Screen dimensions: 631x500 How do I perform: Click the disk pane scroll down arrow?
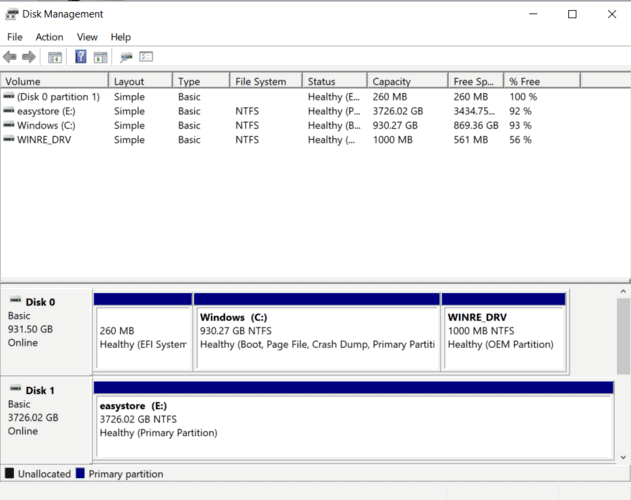(623, 457)
